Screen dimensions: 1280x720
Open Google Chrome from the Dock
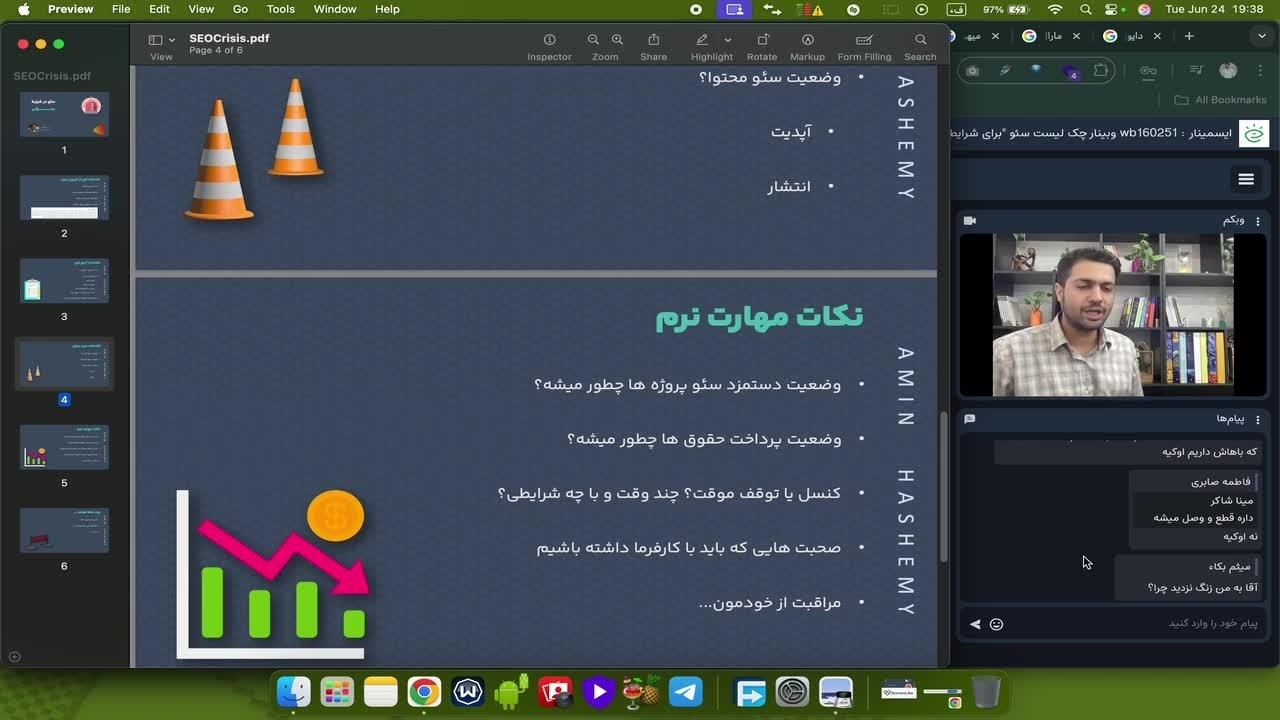pos(424,691)
